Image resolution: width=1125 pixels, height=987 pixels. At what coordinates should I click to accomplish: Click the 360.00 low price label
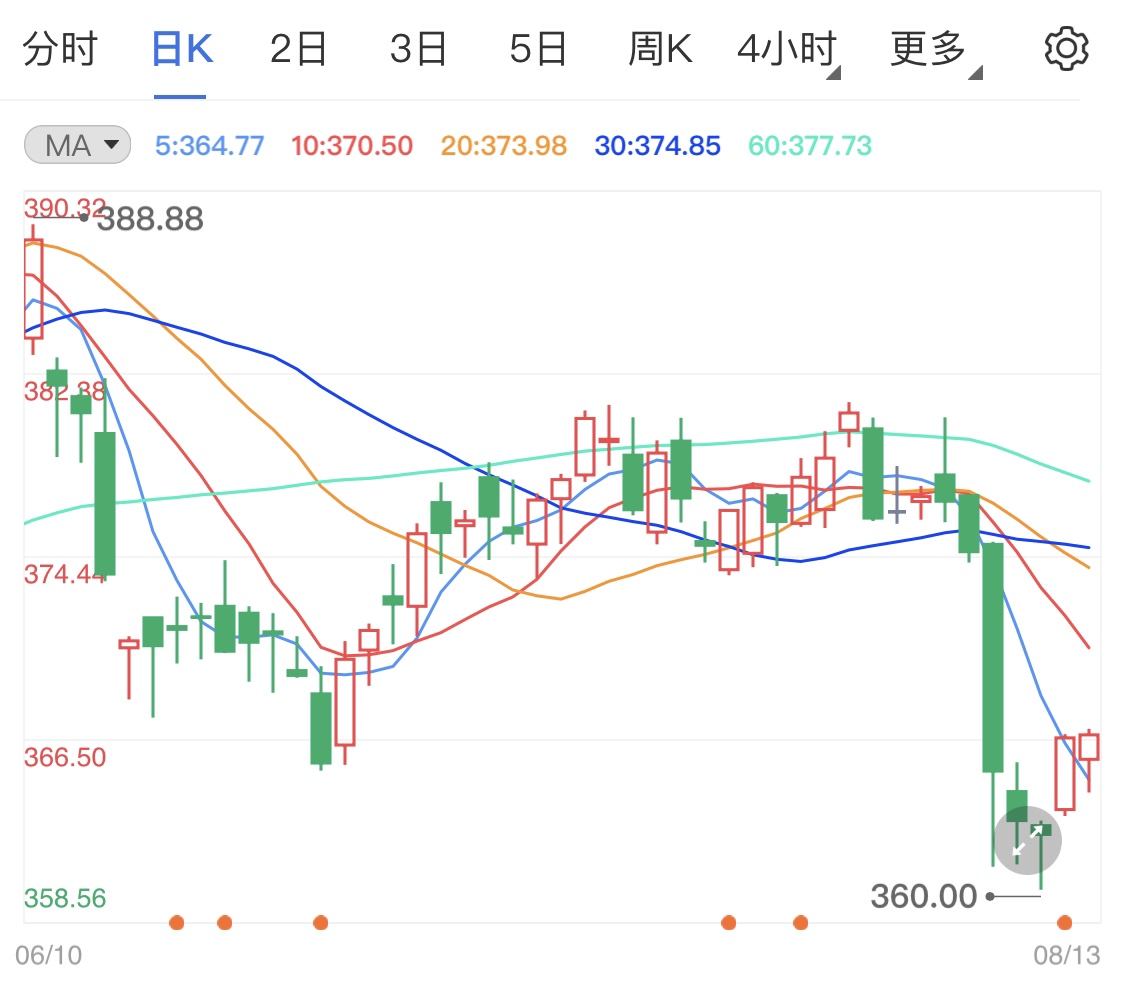pos(923,896)
